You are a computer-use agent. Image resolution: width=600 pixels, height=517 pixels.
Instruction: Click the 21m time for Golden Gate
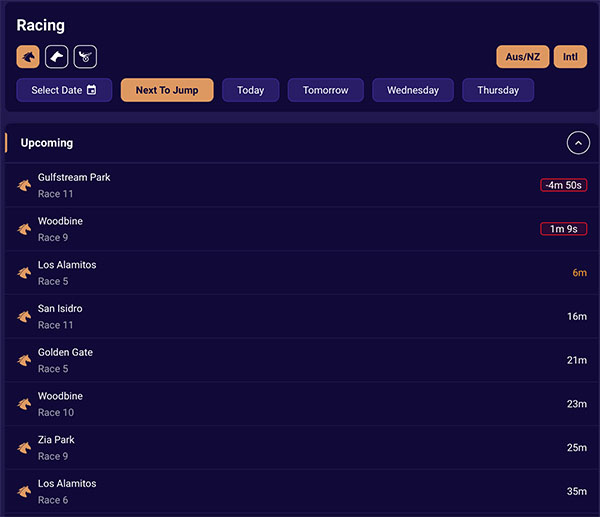(577, 360)
